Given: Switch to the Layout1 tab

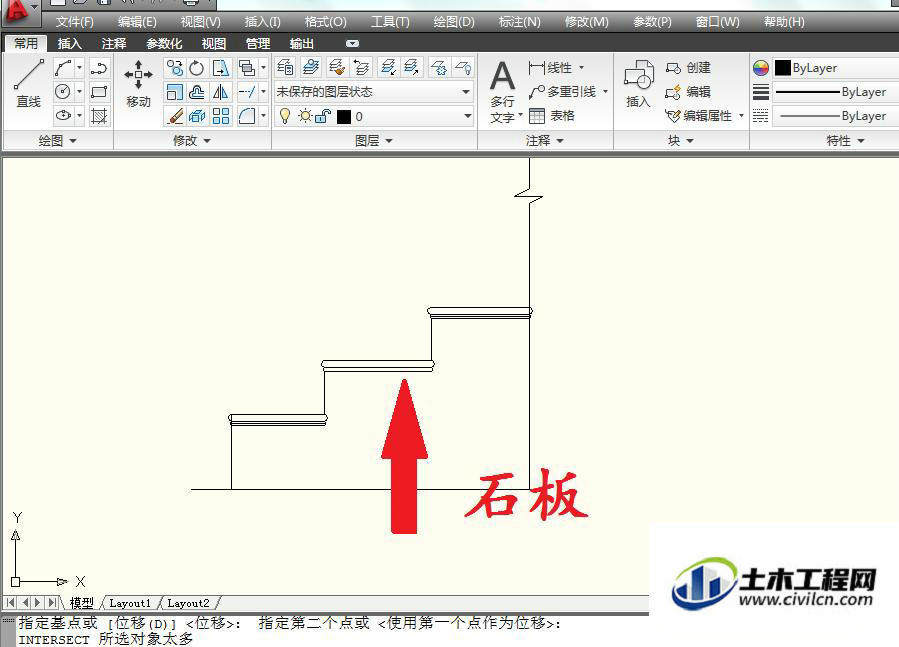Looking at the screenshot, I should click(130, 603).
